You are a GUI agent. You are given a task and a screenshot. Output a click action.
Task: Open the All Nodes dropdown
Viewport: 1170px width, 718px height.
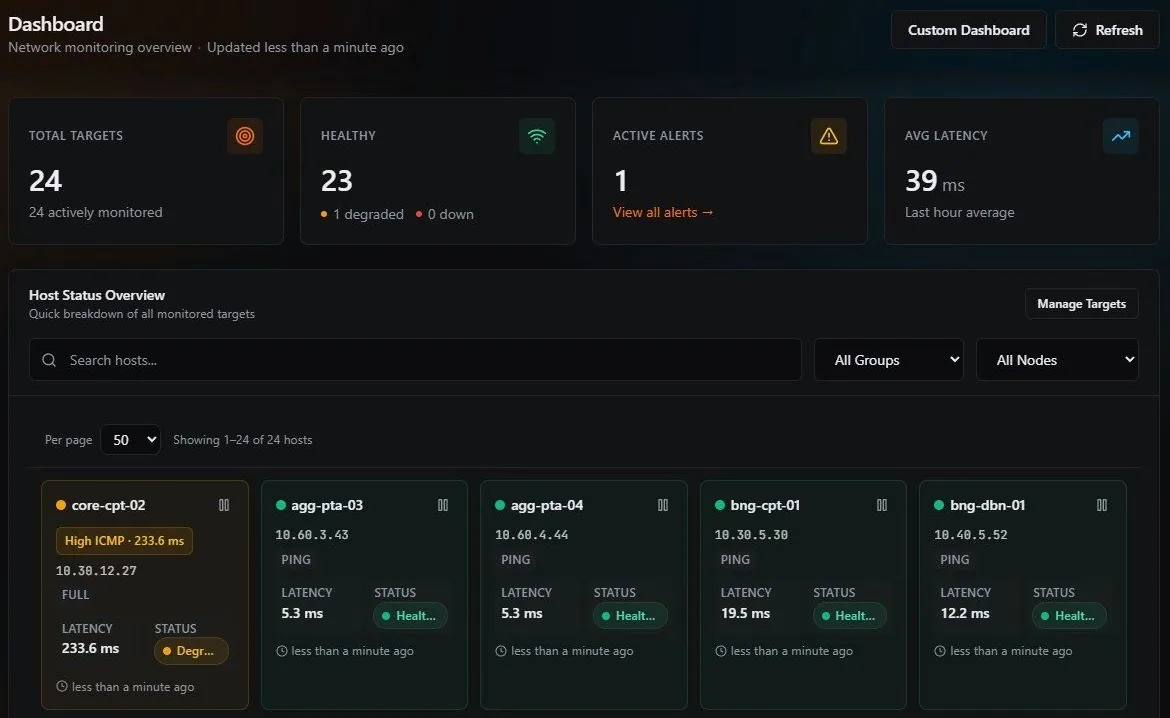point(1057,360)
